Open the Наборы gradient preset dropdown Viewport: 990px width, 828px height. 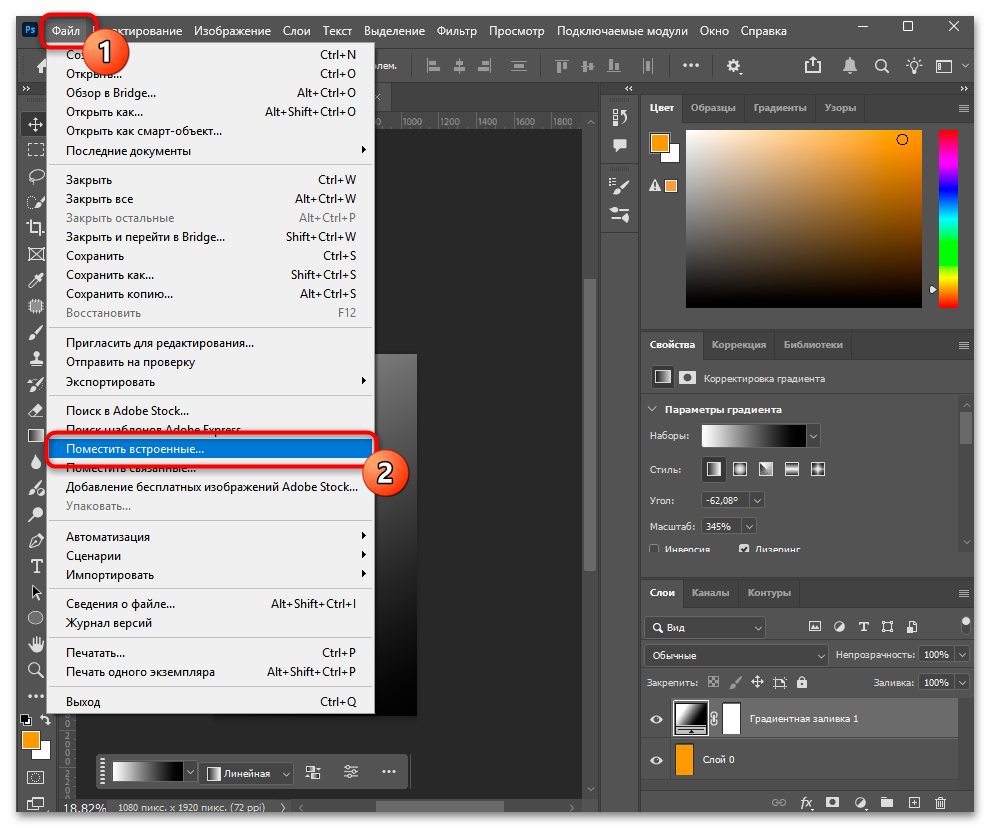[x=813, y=436]
